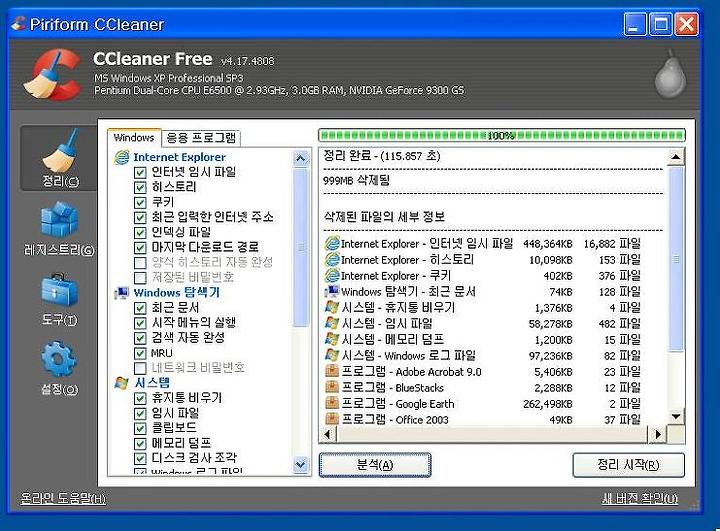Screen dimensions: 720x531
Task: Toggle the 시작 메뉴의 실행 checkbox
Action: coord(140,323)
